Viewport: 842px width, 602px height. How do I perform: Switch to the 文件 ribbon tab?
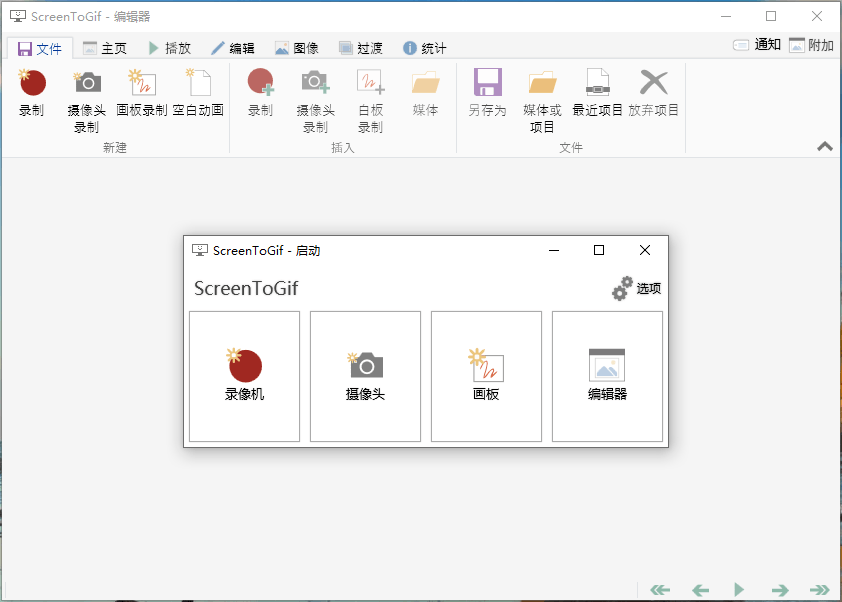pyautogui.click(x=40, y=49)
